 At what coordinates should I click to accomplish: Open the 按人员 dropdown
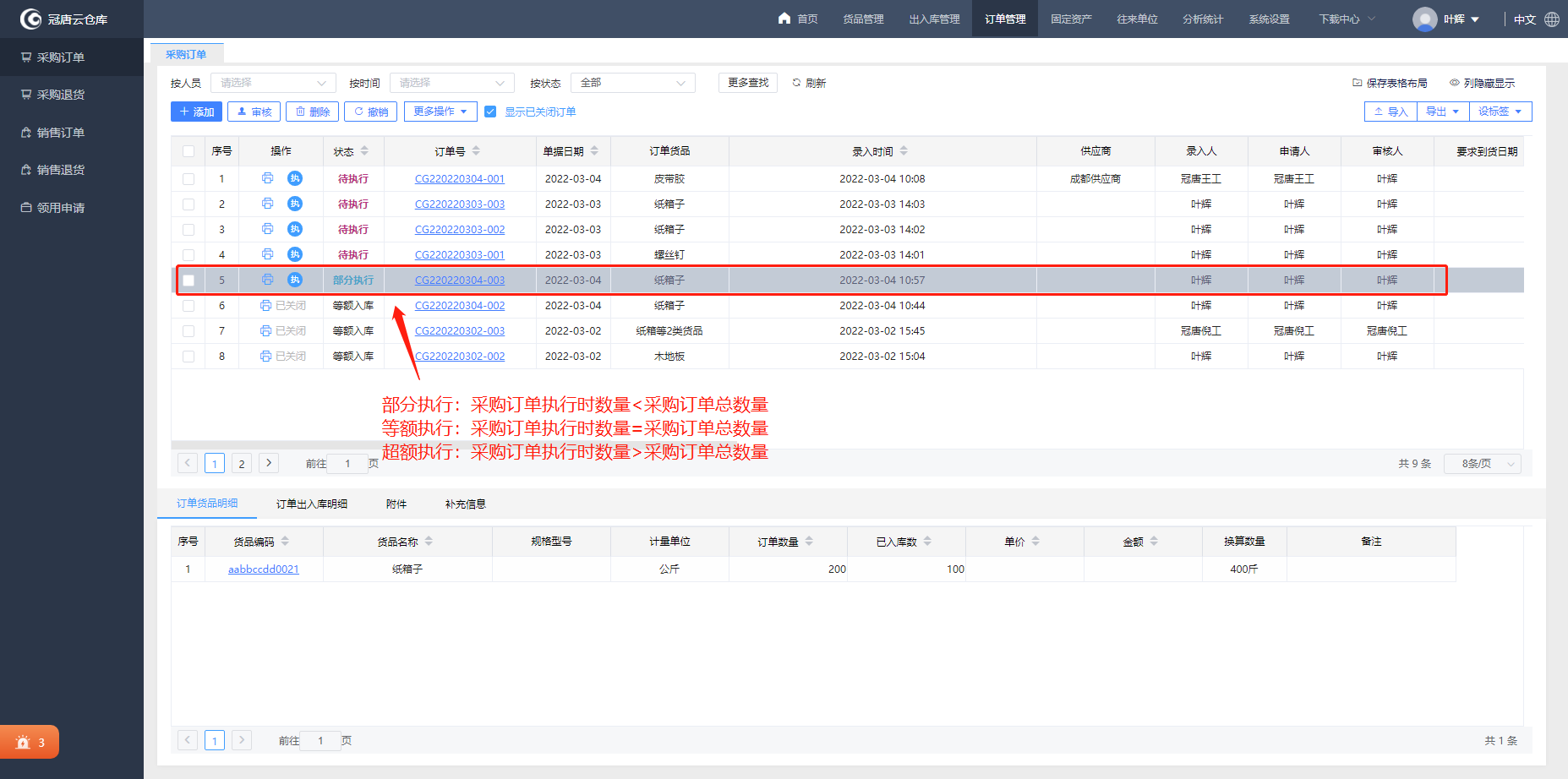click(x=273, y=83)
